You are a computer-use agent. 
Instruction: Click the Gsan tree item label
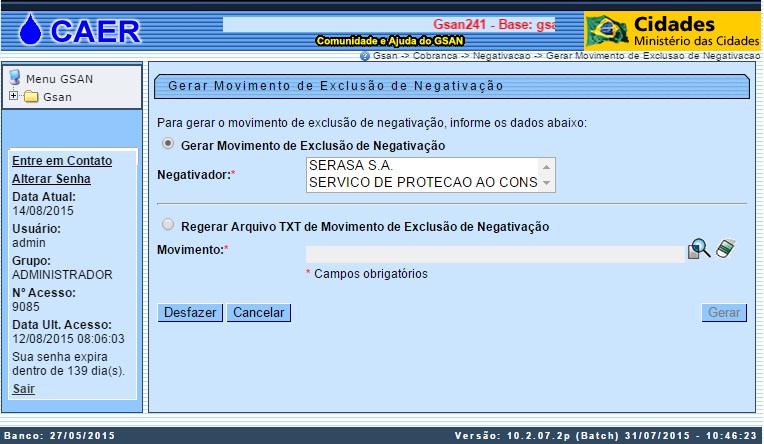pos(57,97)
